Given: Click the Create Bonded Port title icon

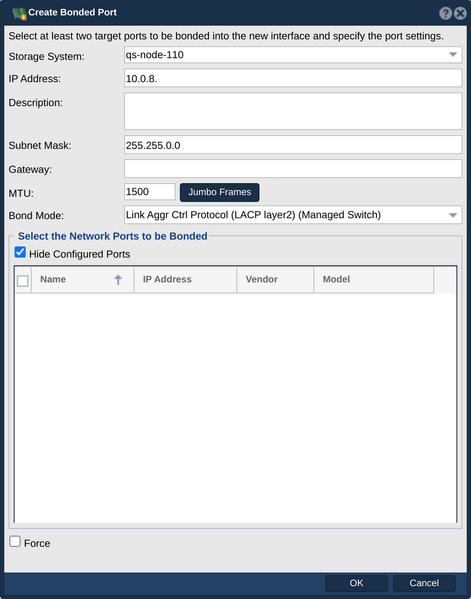Looking at the screenshot, I should pyautogui.click(x=19, y=13).
